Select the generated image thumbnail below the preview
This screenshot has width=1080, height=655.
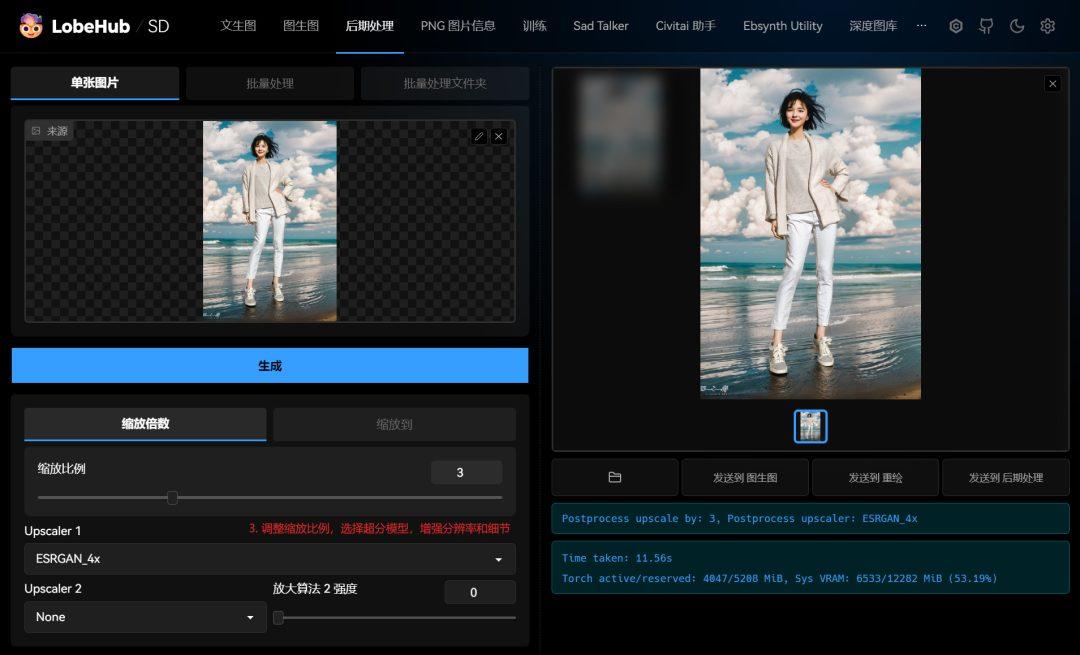(x=811, y=426)
